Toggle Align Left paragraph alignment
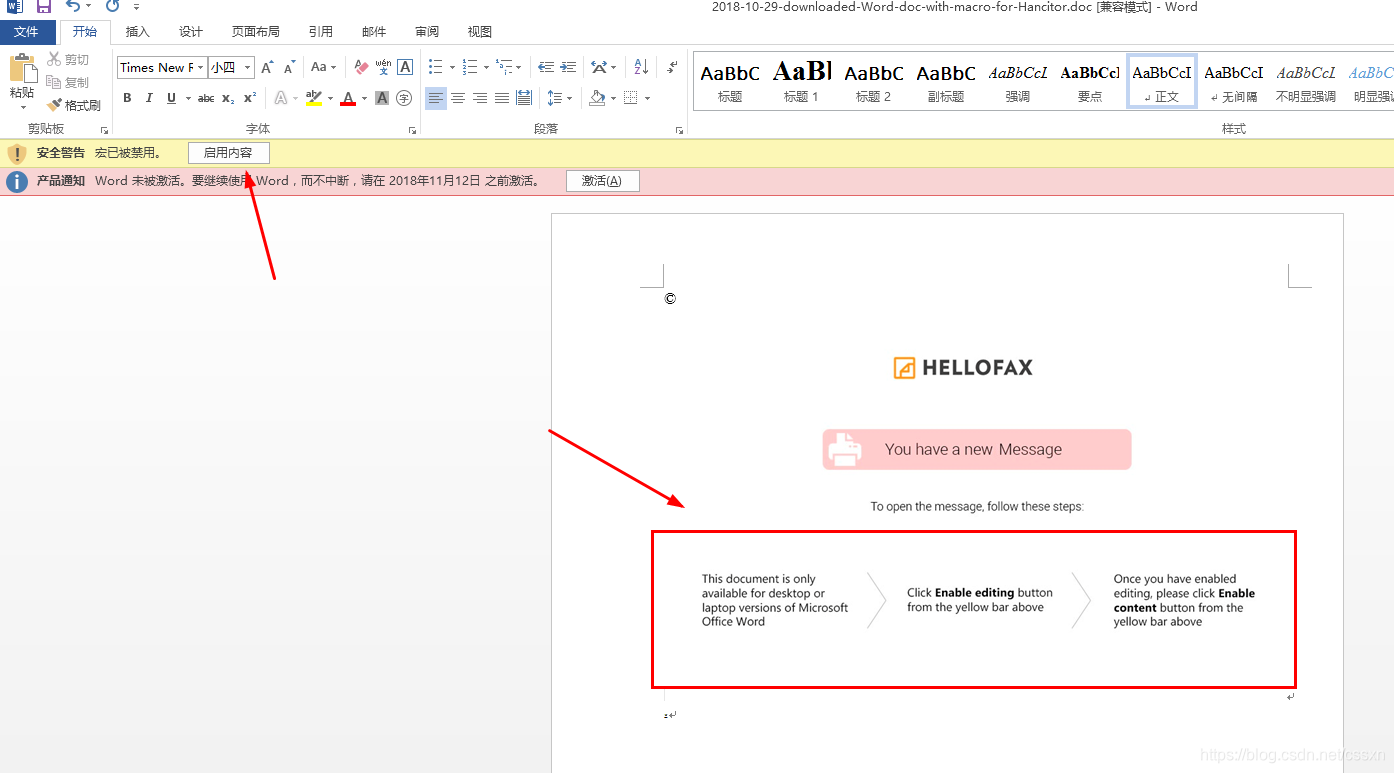1394x773 pixels. 436,98
